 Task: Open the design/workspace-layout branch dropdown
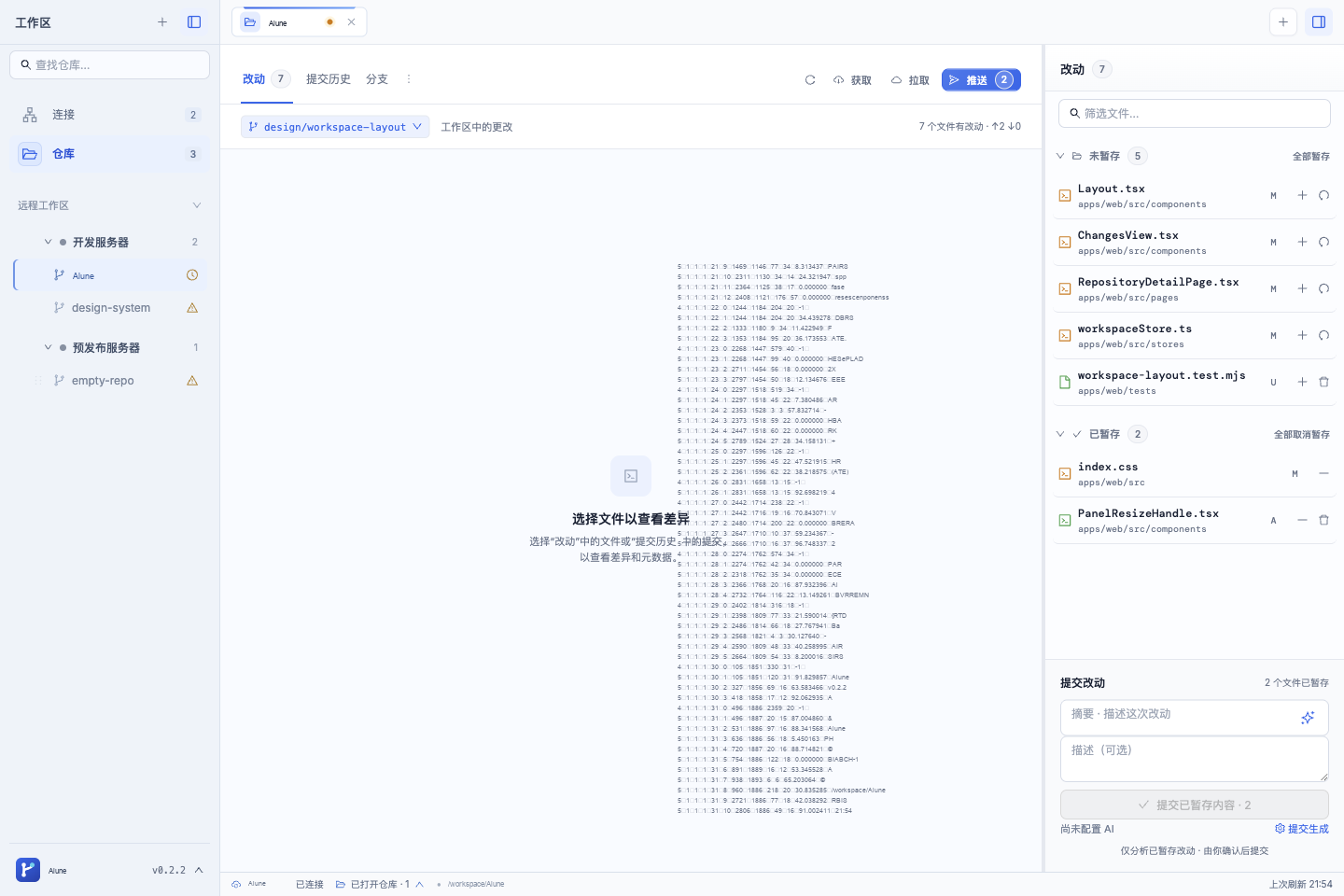(x=335, y=127)
